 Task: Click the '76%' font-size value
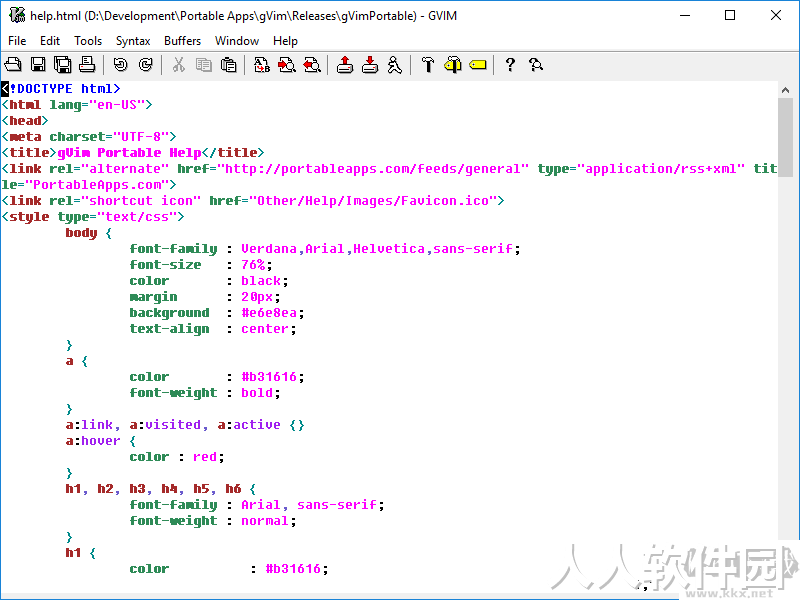click(253, 265)
